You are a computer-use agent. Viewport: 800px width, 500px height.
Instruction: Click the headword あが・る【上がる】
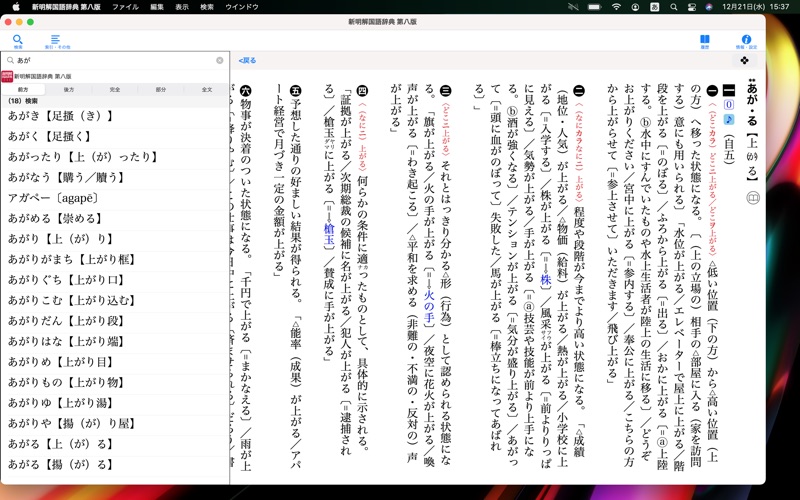pyautogui.click(x=752, y=131)
